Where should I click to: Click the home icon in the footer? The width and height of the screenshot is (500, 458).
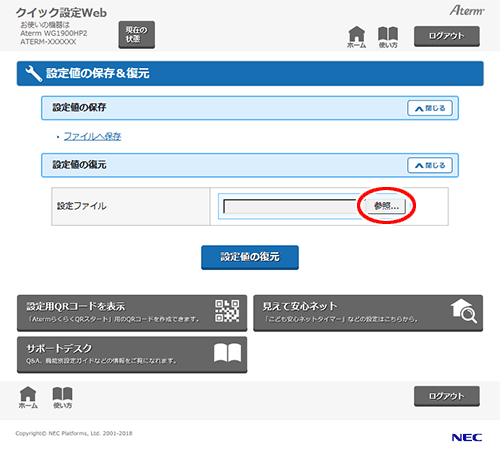point(28,397)
